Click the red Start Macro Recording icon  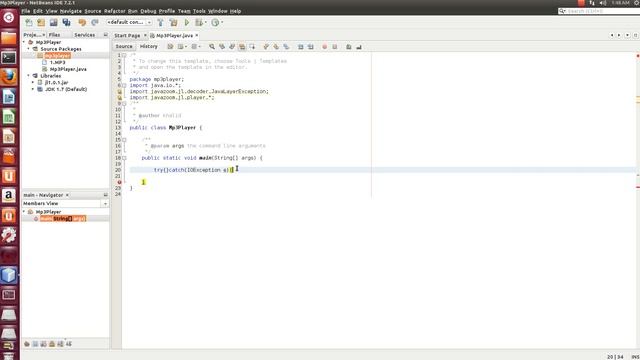click(324, 47)
